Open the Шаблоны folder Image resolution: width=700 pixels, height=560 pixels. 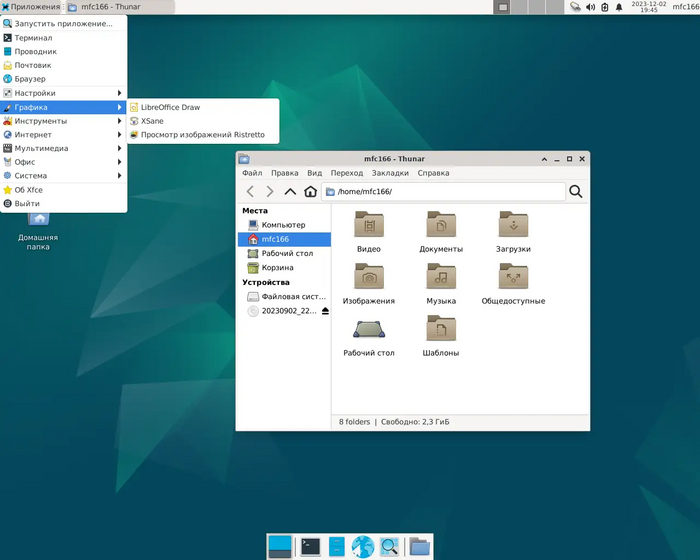click(441, 336)
